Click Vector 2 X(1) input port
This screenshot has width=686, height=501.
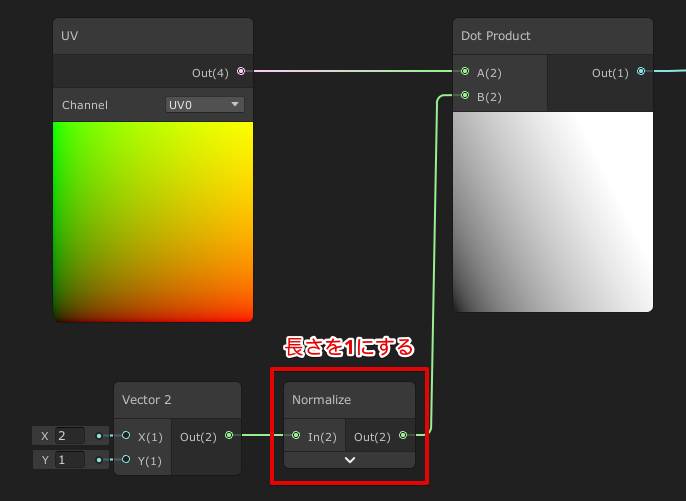point(126,435)
